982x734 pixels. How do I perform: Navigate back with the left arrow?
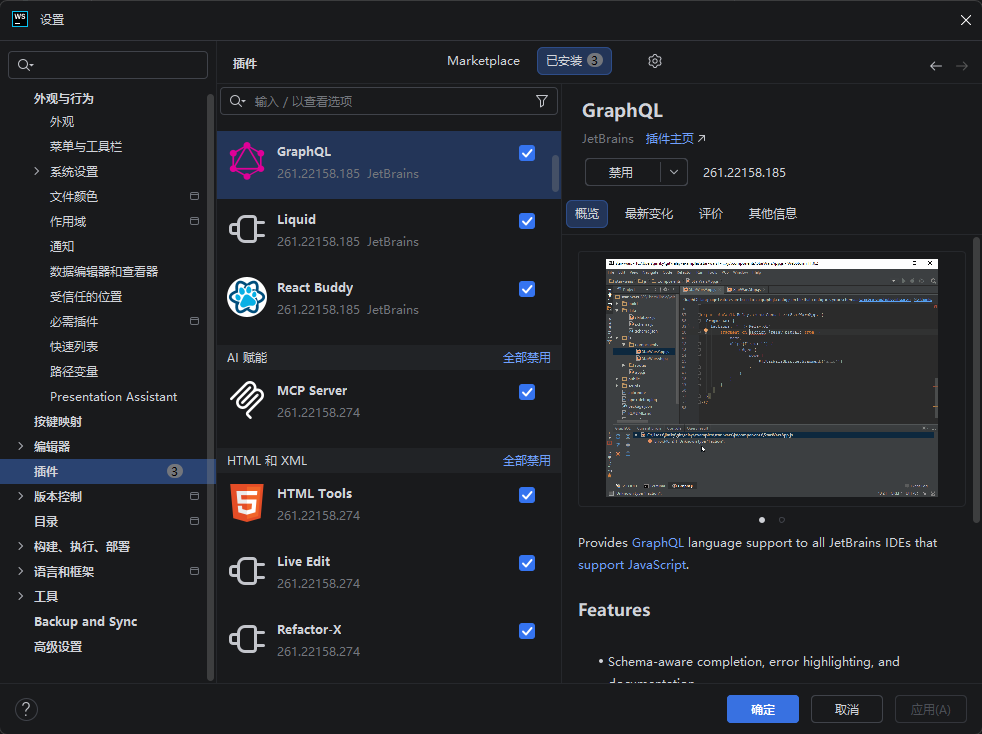(936, 66)
